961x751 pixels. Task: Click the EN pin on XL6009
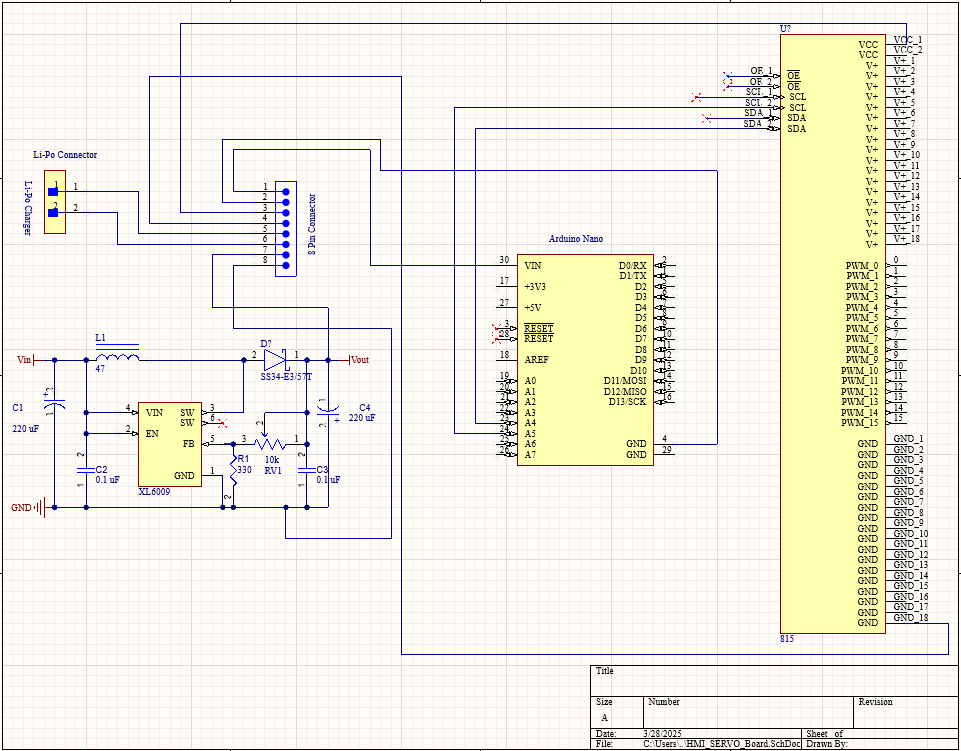tap(152, 433)
